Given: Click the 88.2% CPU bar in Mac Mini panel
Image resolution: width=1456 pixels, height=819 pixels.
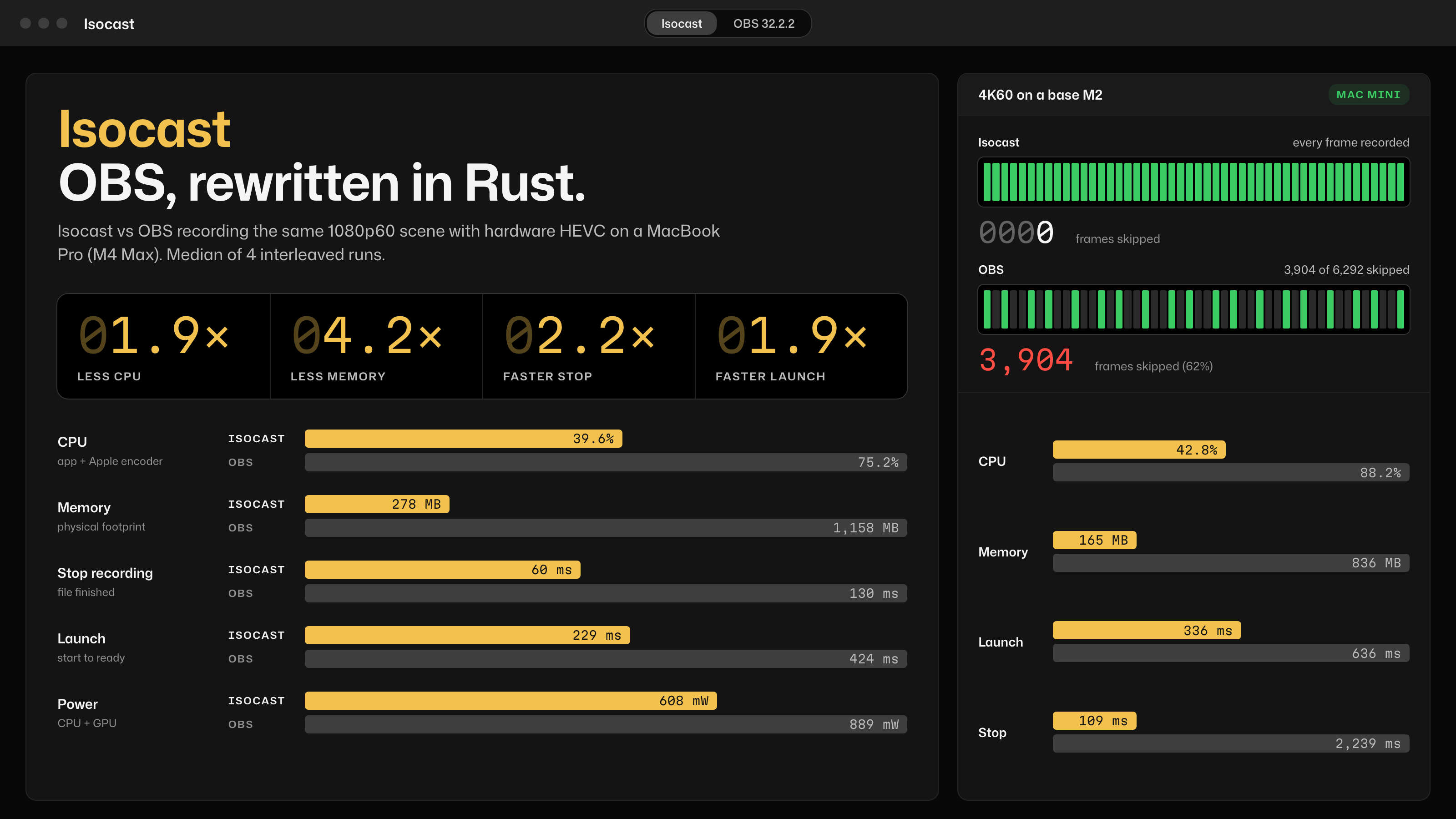Looking at the screenshot, I should (1231, 473).
